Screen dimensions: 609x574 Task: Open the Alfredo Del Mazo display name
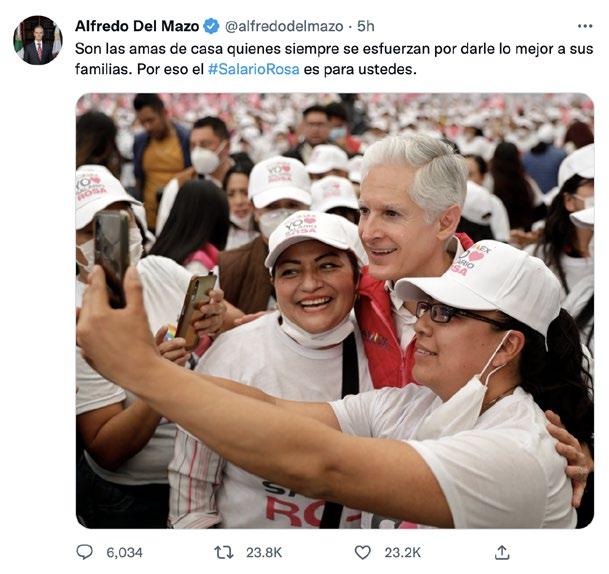click(x=137, y=26)
